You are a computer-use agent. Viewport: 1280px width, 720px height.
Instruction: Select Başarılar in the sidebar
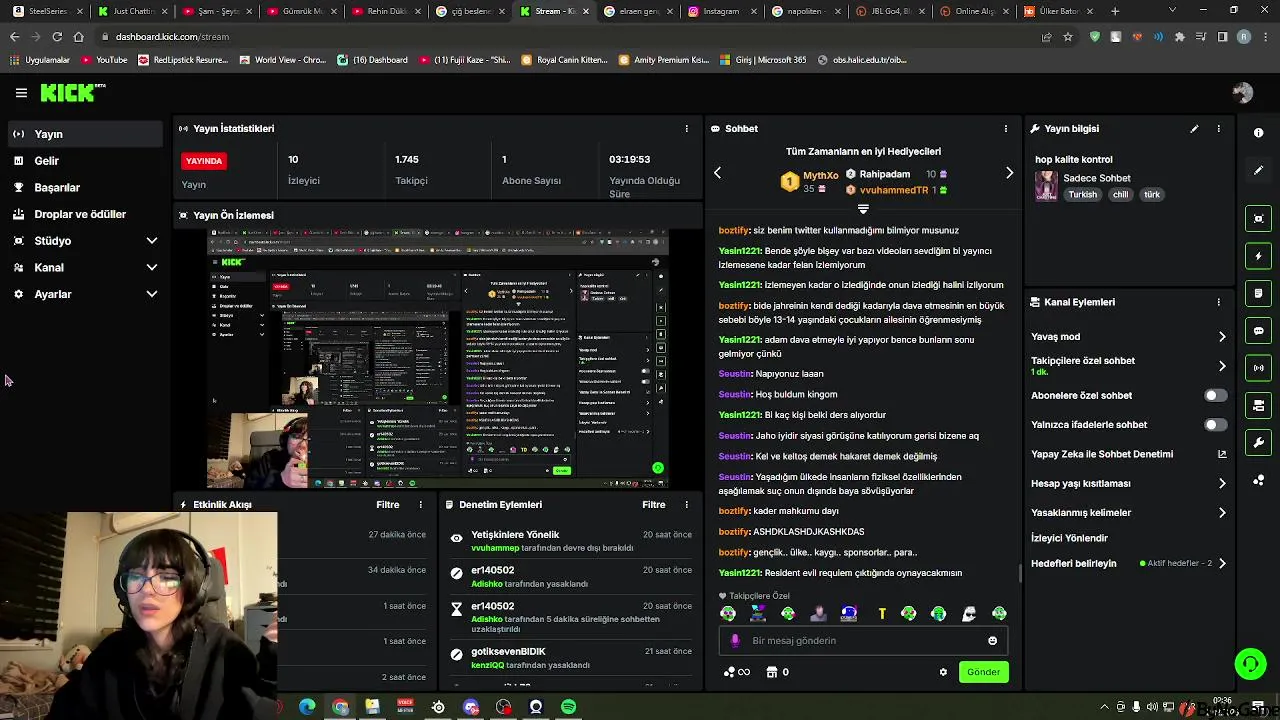click(x=85, y=188)
